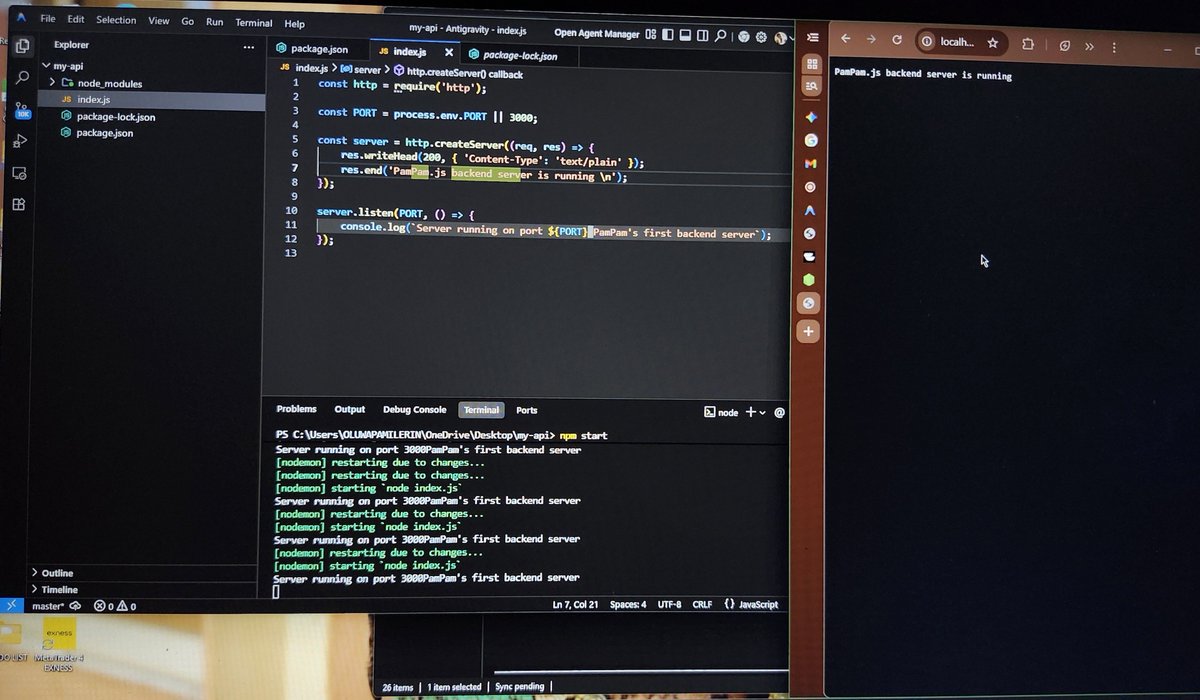The height and width of the screenshot is (700, 1200).
Task: Click Spaces: 4 indentation setting
Action: coord(629,605)
